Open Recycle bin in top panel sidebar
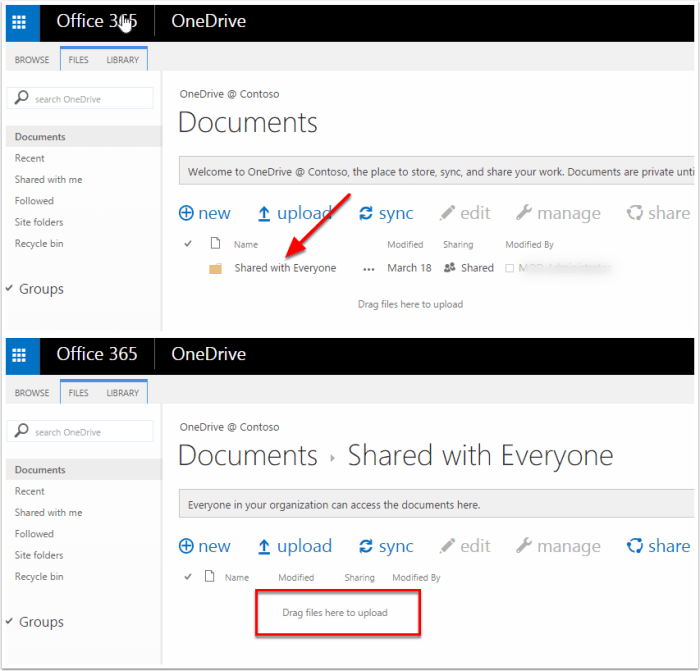This screenshot has width=700, height=671. tap(39, 244)
